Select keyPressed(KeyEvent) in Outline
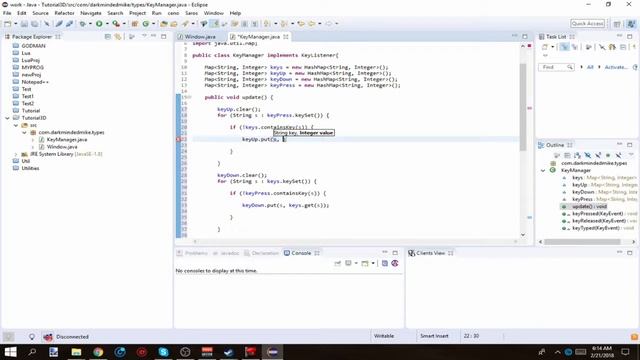Image resolution: width=640 pixels, height=360 pixels. 598,214
